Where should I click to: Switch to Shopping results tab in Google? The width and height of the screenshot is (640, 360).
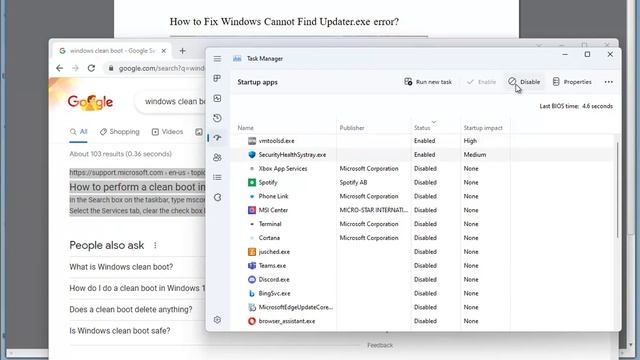[x=120, y=131]
